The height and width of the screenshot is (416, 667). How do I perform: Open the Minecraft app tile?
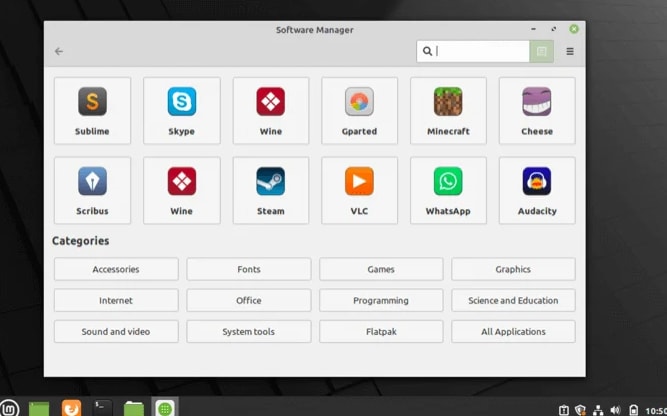pyautogui.click(x=448, y=111)
